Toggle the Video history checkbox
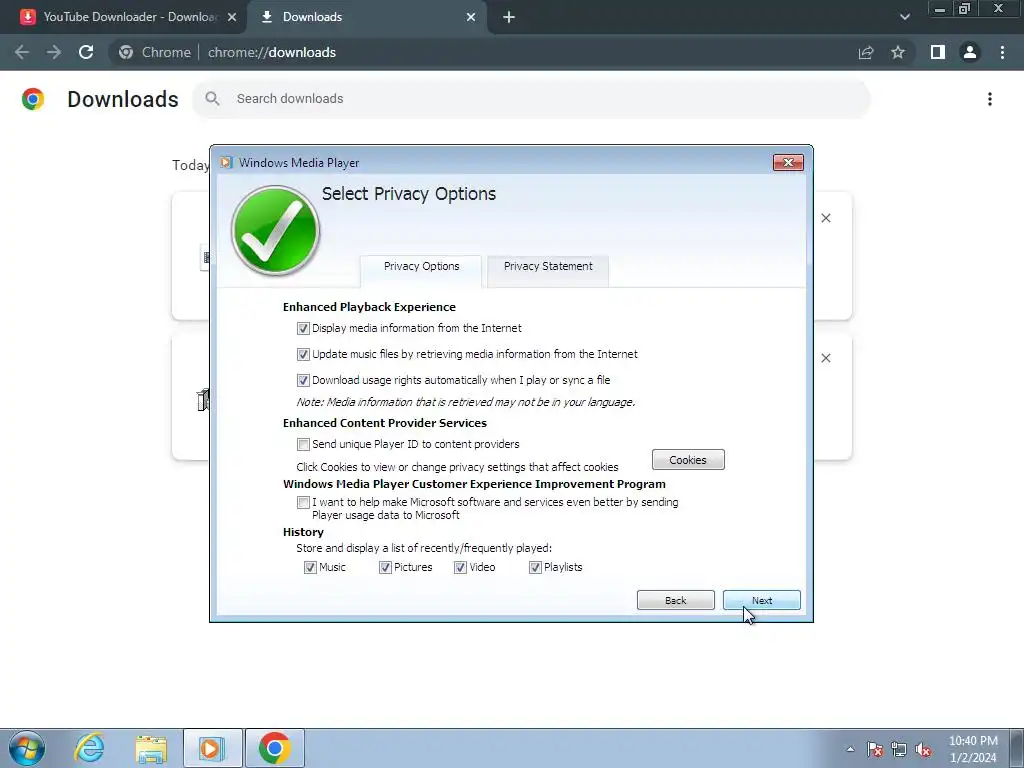 pyautogui.click(x=460, y=568)
